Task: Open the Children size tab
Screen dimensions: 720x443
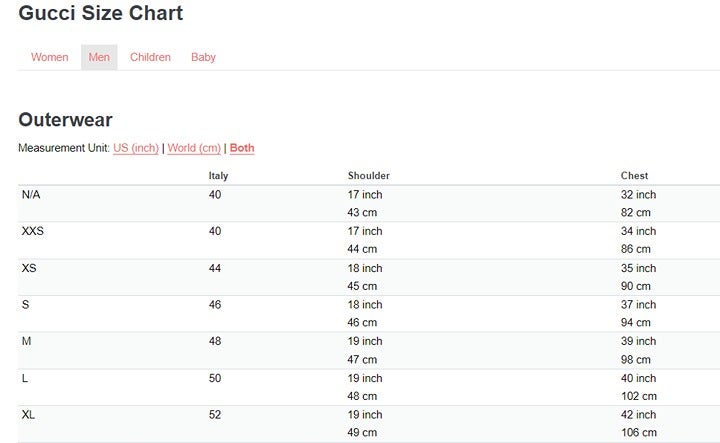Action: (150, 57)
